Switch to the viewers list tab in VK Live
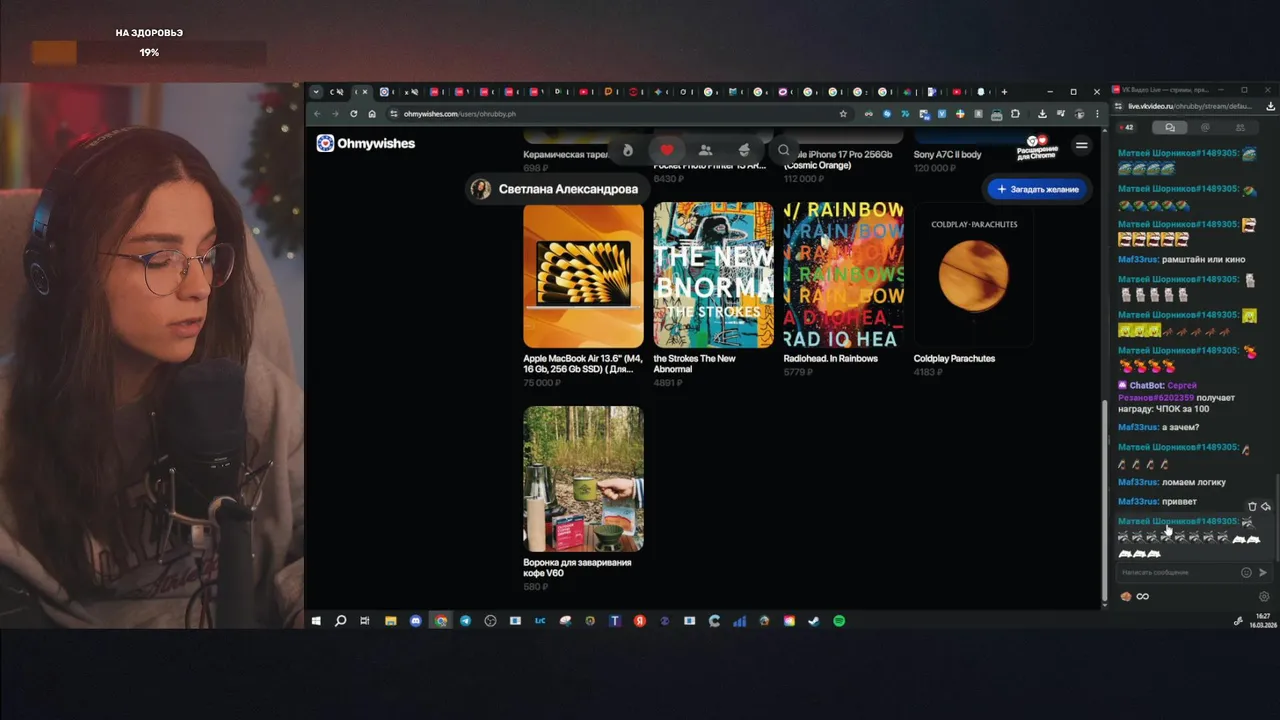1280x720 pixels. [1240, 128]
